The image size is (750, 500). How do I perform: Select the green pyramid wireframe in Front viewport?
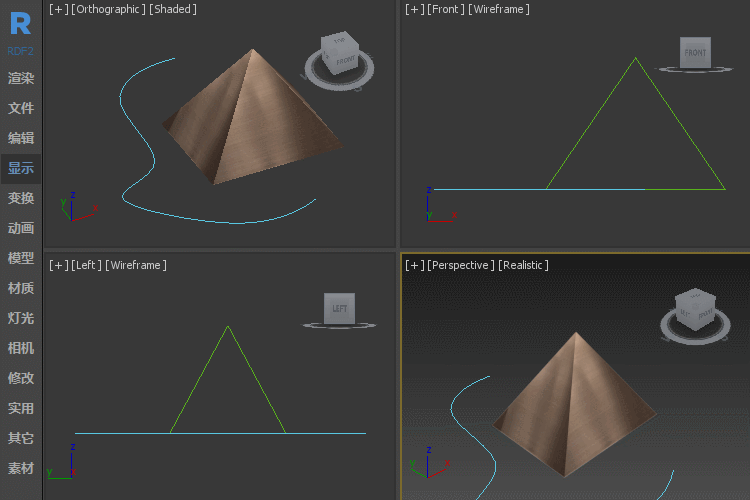[x=592, y=123]
